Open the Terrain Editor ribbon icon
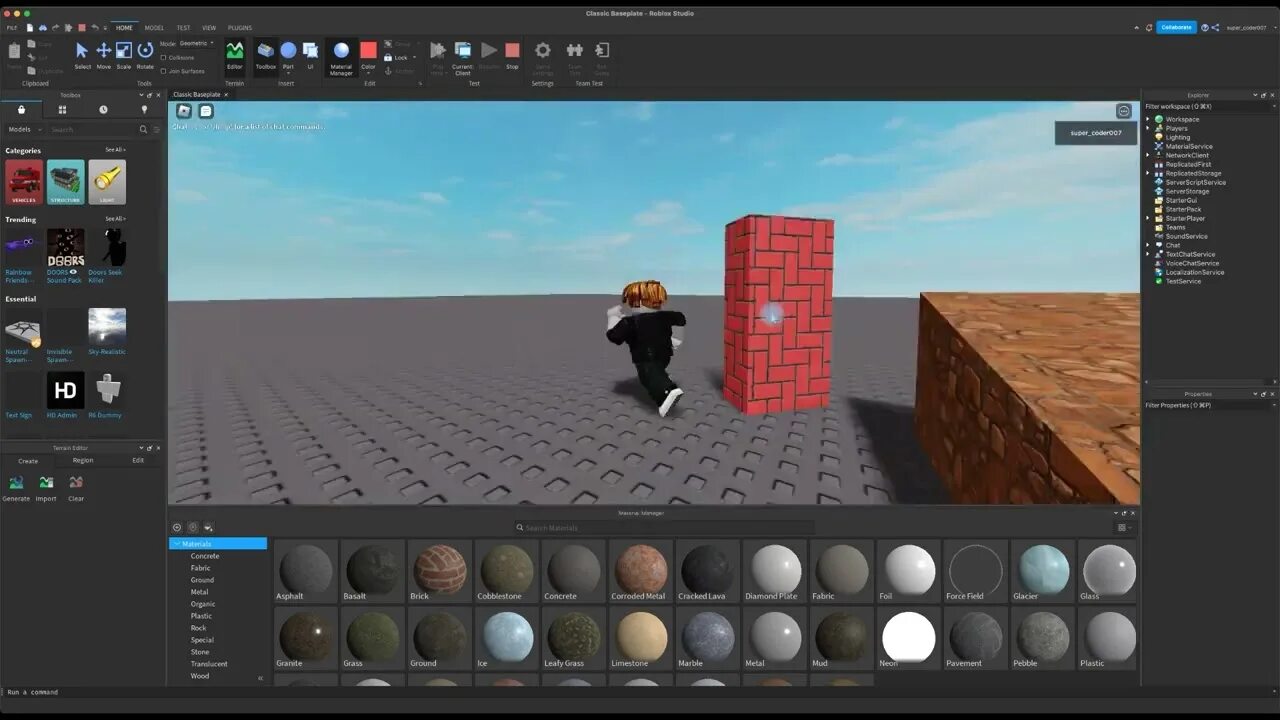 (235, 55)
